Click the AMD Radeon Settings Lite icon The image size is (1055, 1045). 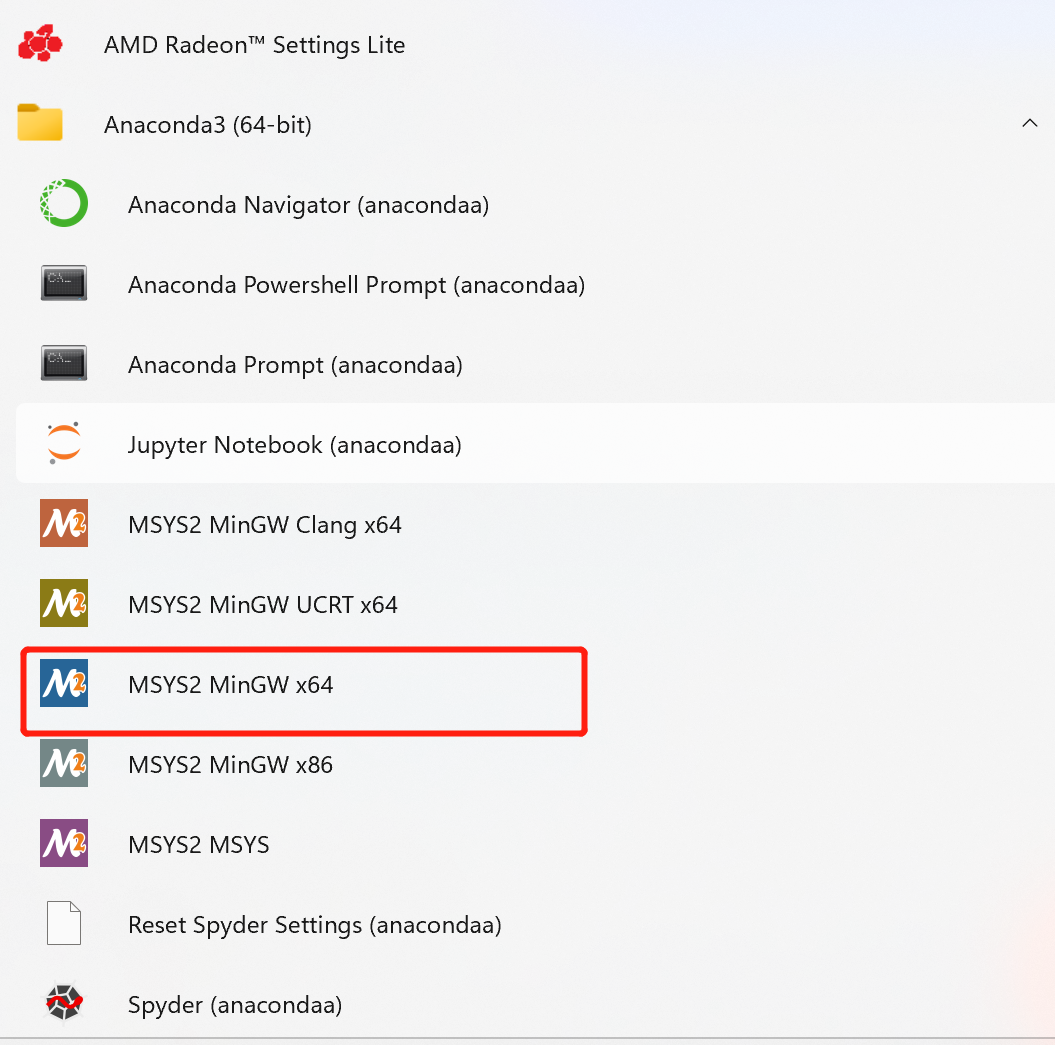pyautogui.click(x=40, y=44)
